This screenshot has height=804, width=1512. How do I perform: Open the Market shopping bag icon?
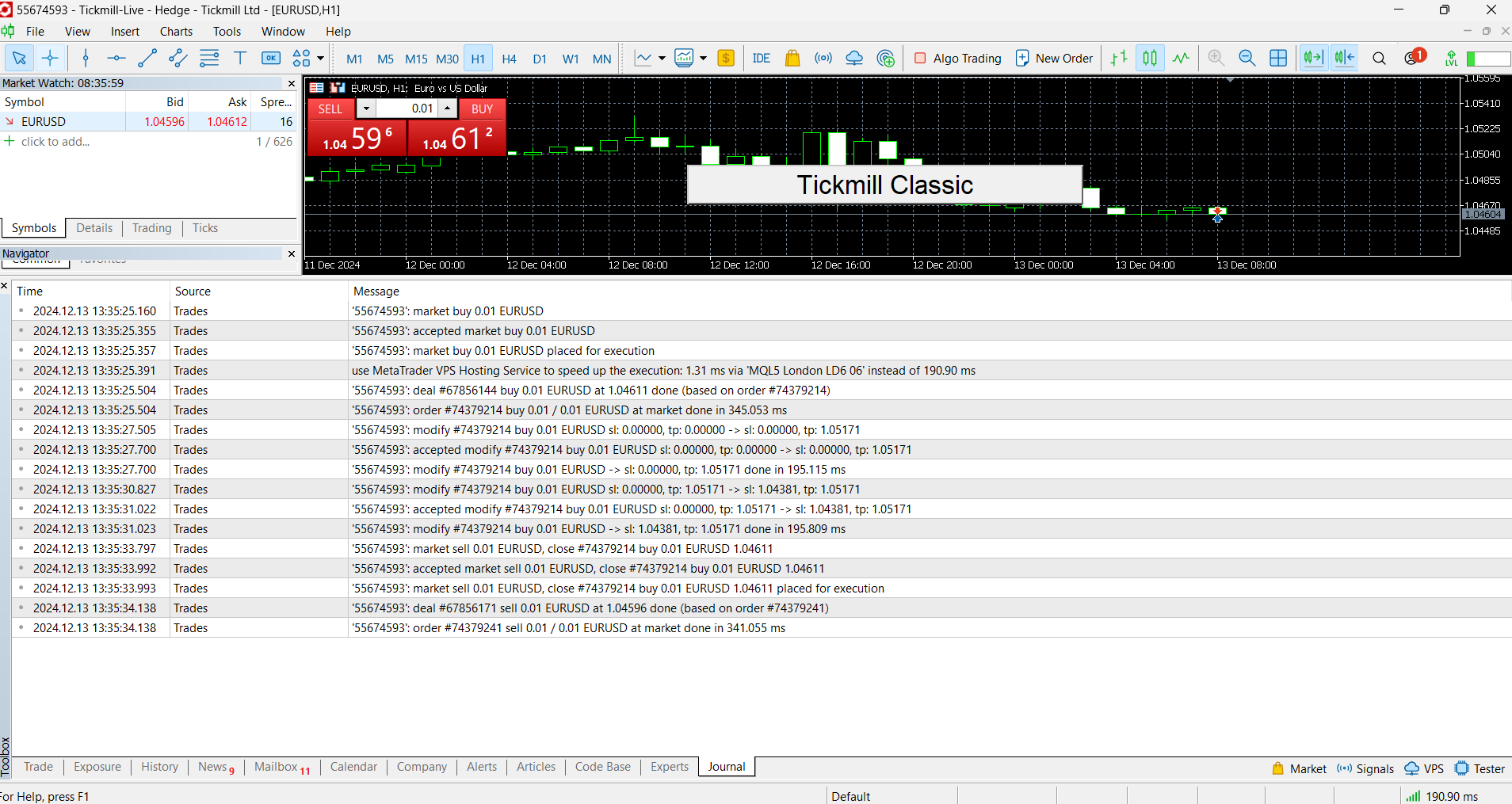point(792,58)
